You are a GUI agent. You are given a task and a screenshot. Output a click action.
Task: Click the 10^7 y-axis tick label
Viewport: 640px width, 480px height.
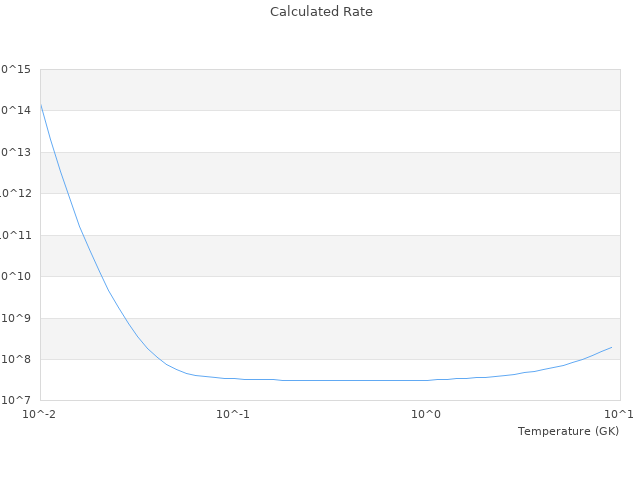18,400
